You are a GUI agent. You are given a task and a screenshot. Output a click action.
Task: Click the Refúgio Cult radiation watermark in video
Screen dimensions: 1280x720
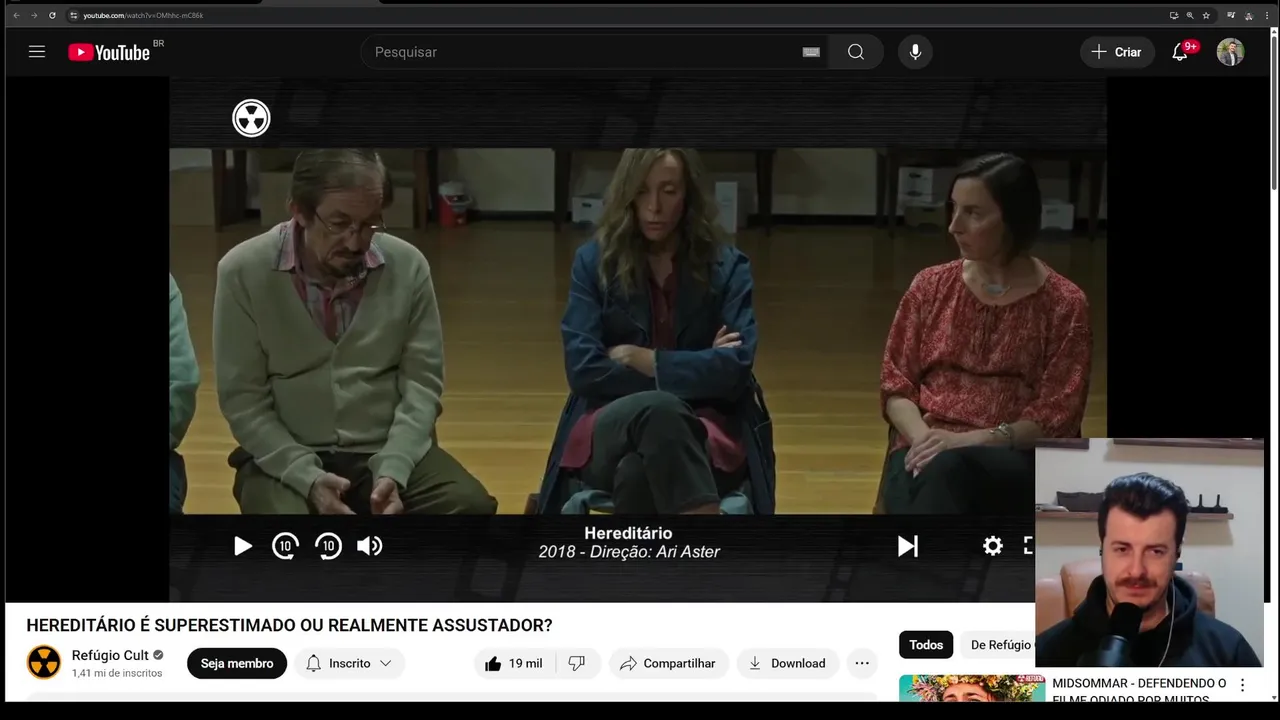click(251, 118)
